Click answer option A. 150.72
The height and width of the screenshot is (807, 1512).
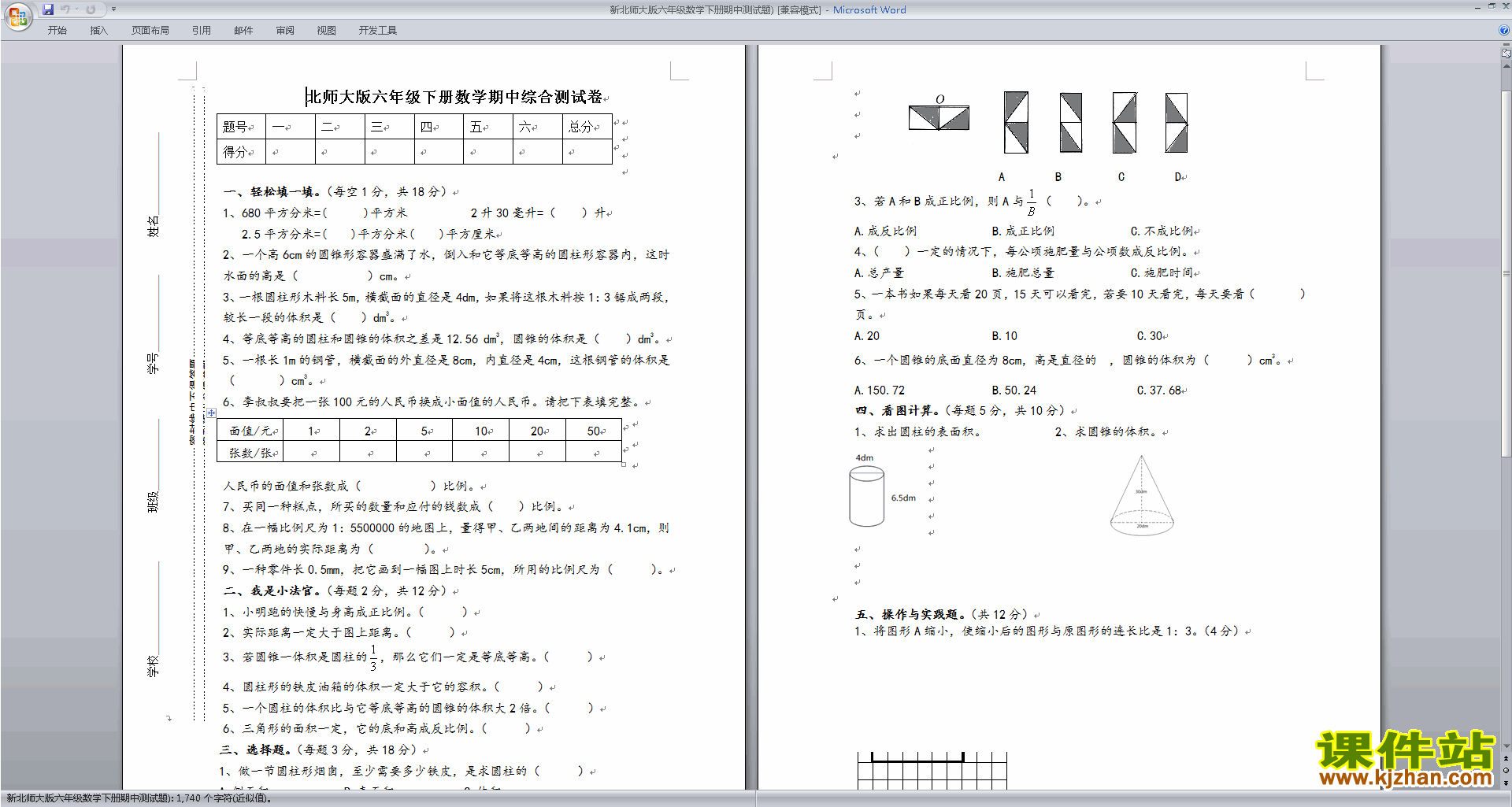(880, 391)
